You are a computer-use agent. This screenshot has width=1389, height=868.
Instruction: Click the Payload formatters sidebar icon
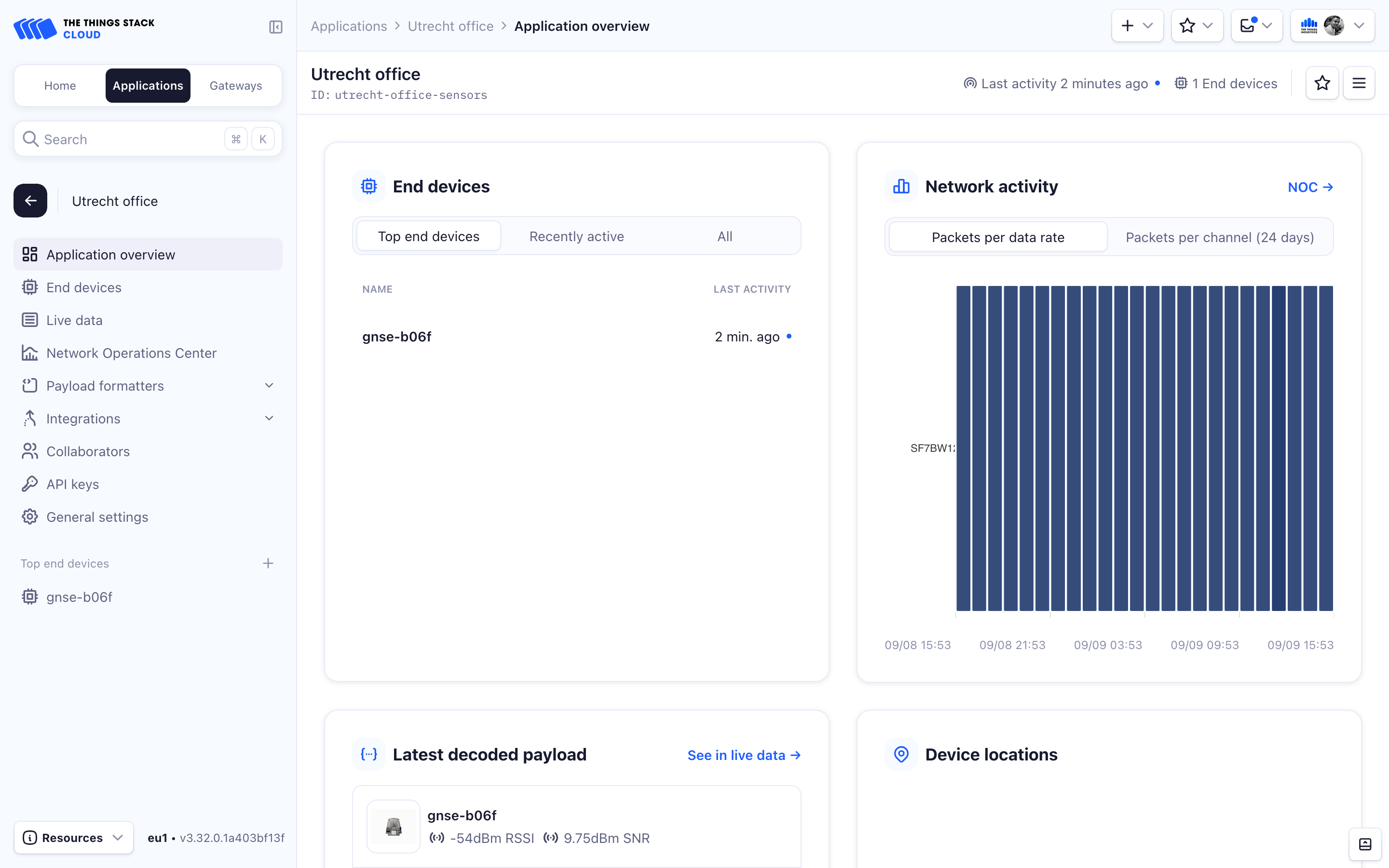click(29, 385)
